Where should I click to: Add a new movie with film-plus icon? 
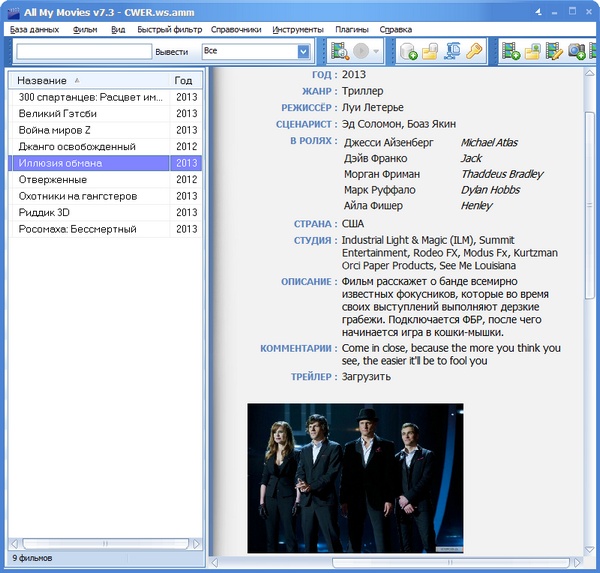click(511, 51)
